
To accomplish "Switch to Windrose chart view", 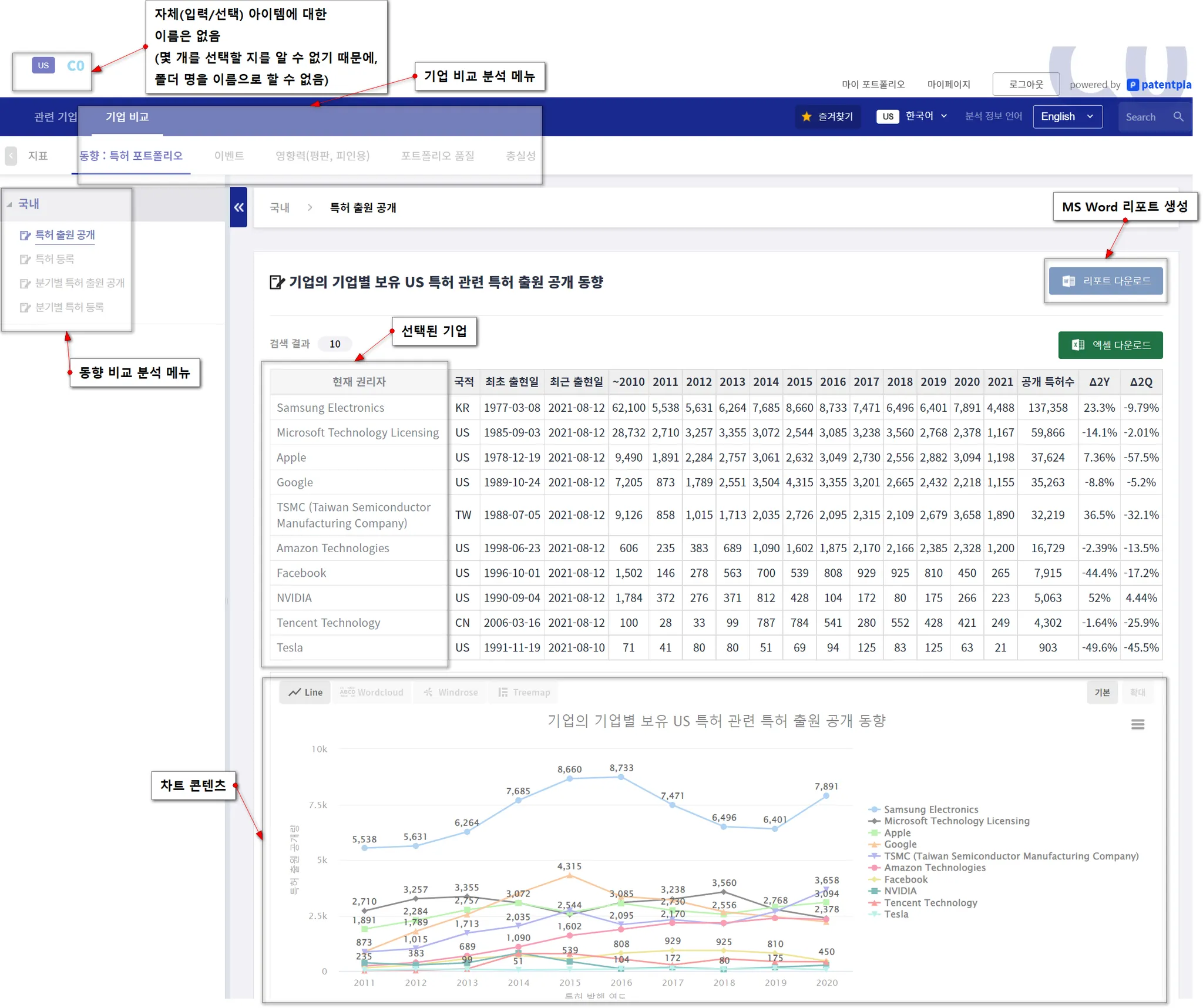I will click(451, 693).
